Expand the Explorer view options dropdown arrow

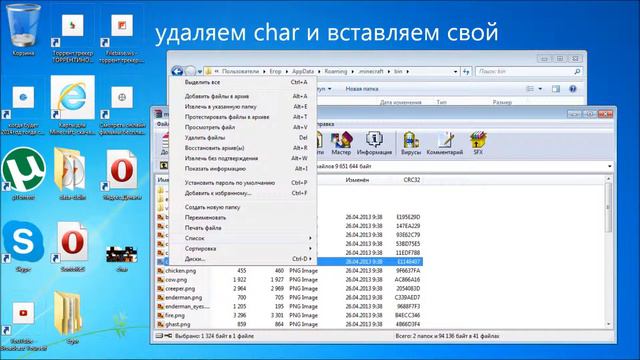click(x=540, y=89)
